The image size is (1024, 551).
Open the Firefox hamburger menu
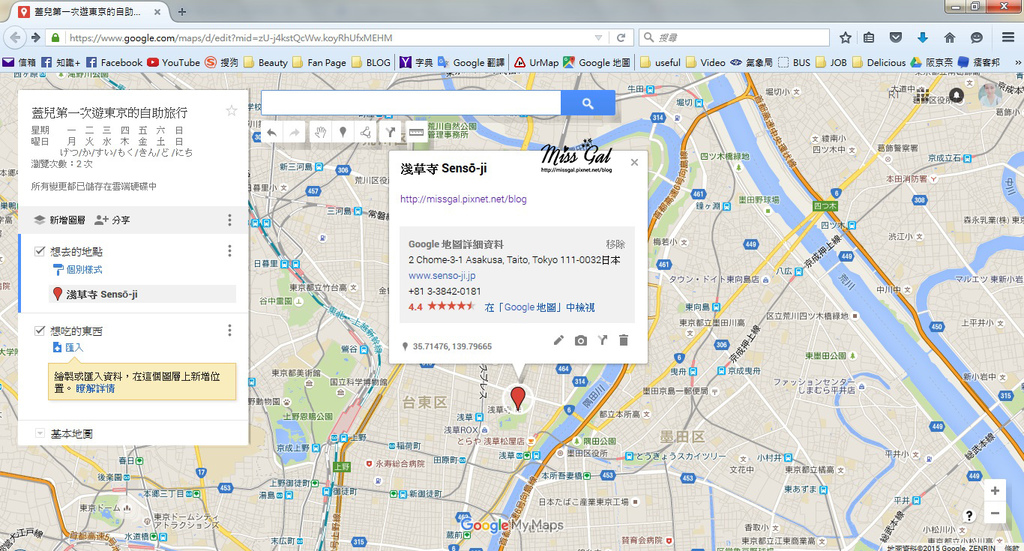click(x=1008, y=37)
